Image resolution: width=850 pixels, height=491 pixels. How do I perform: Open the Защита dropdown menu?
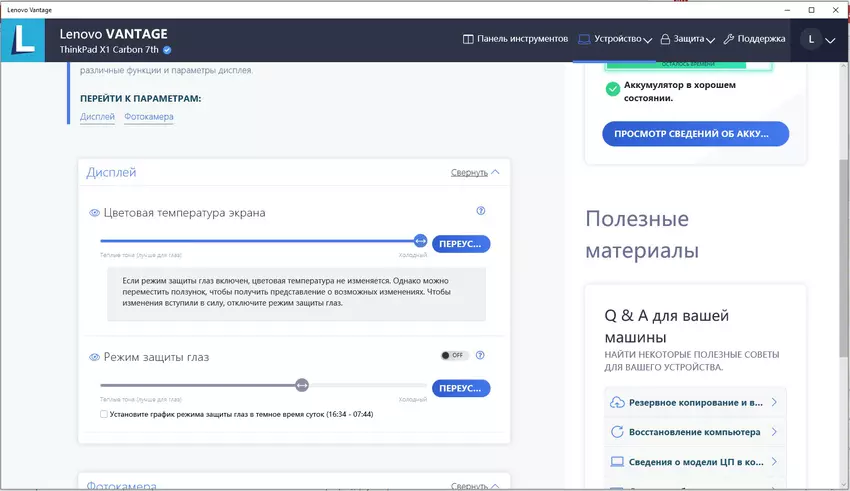(688, 39)
